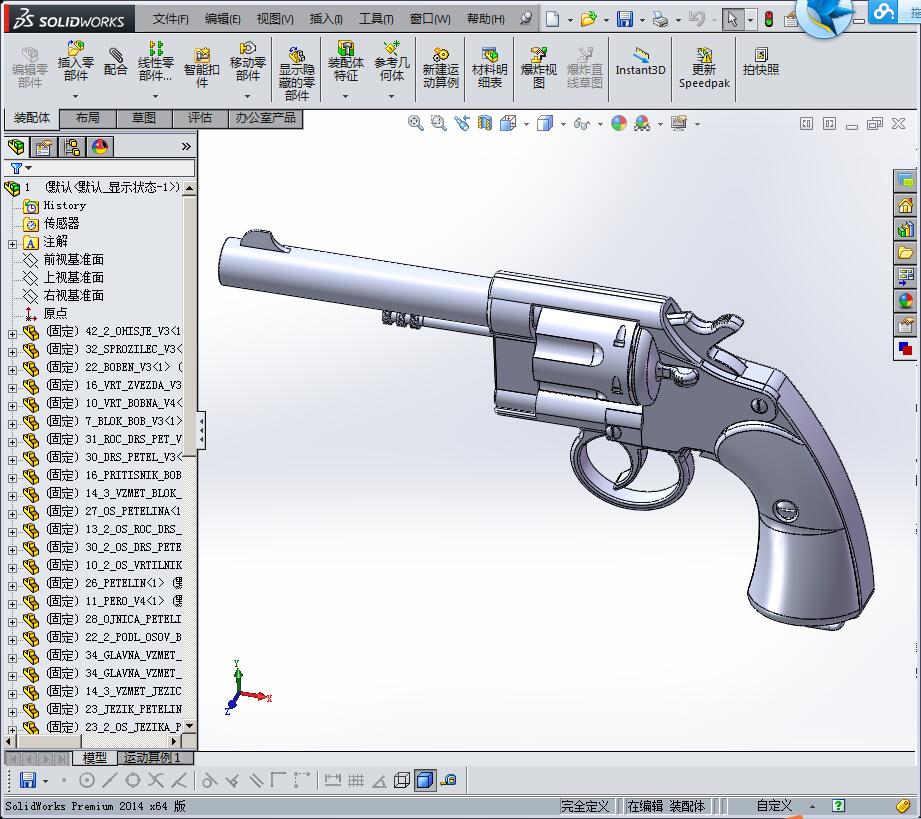The width and height of the screenshot is (921, 819).
Task: Click Rebuild traffic light icon
Action: (x=768, y=19)
